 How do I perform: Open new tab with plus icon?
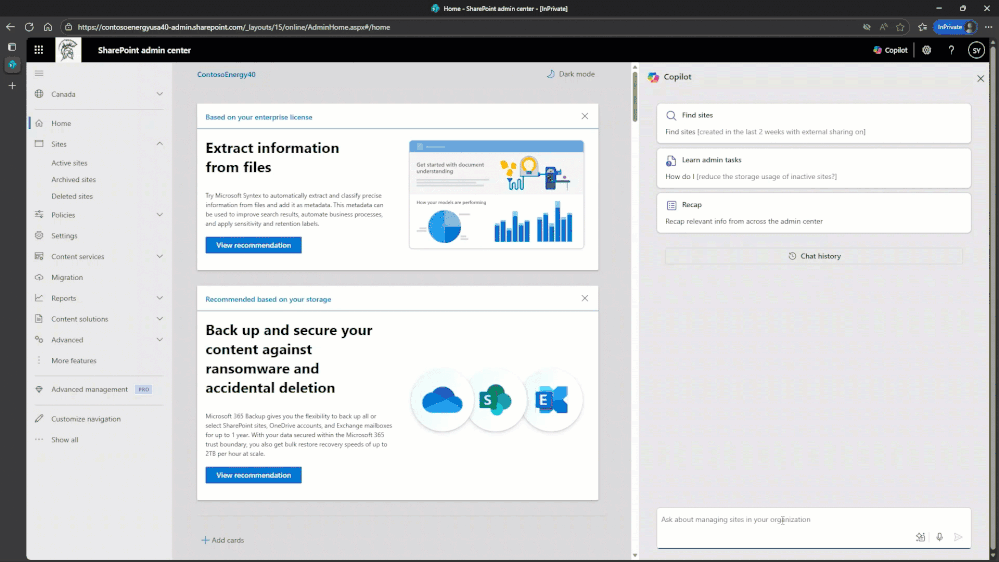coord(12,85)
